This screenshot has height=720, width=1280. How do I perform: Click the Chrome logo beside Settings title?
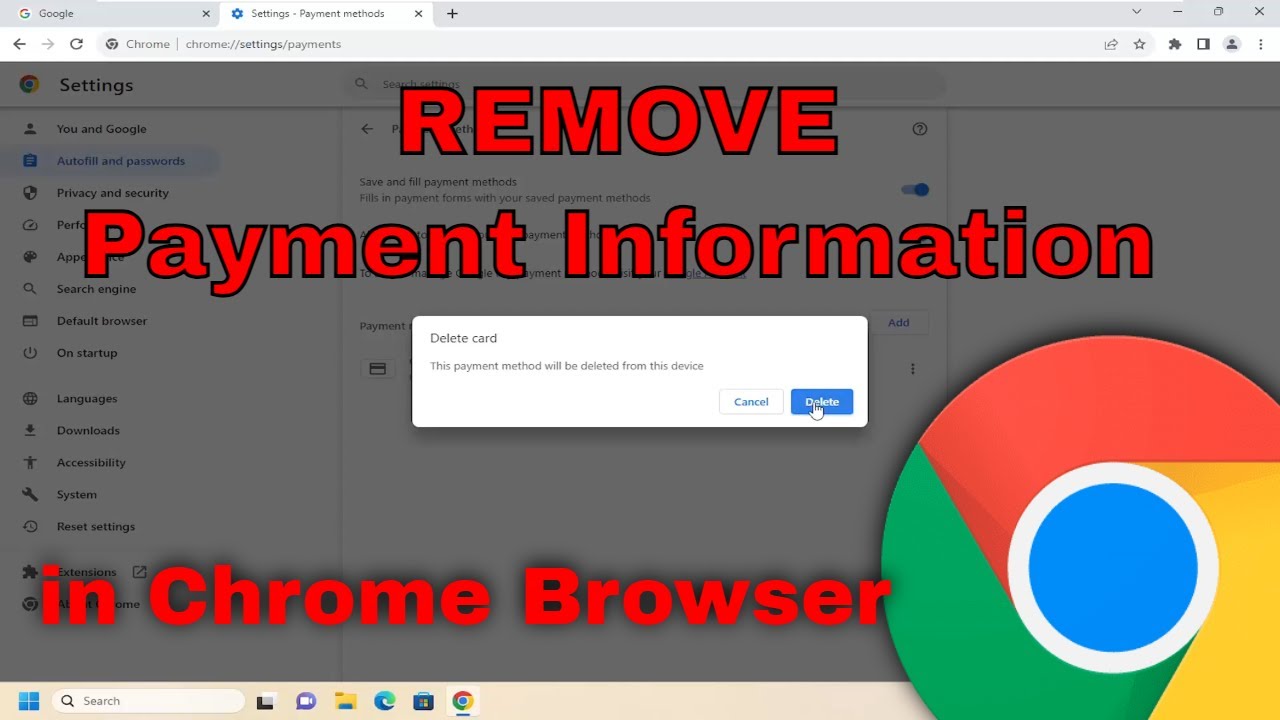click(29, 85)
